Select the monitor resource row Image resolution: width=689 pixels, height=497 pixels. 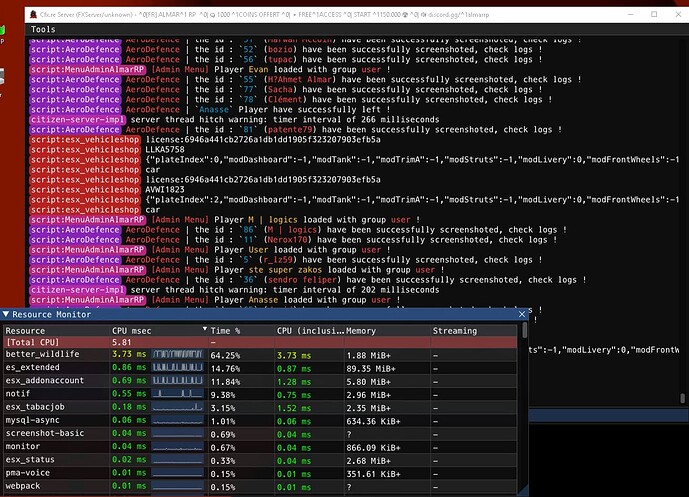(261, 447)
